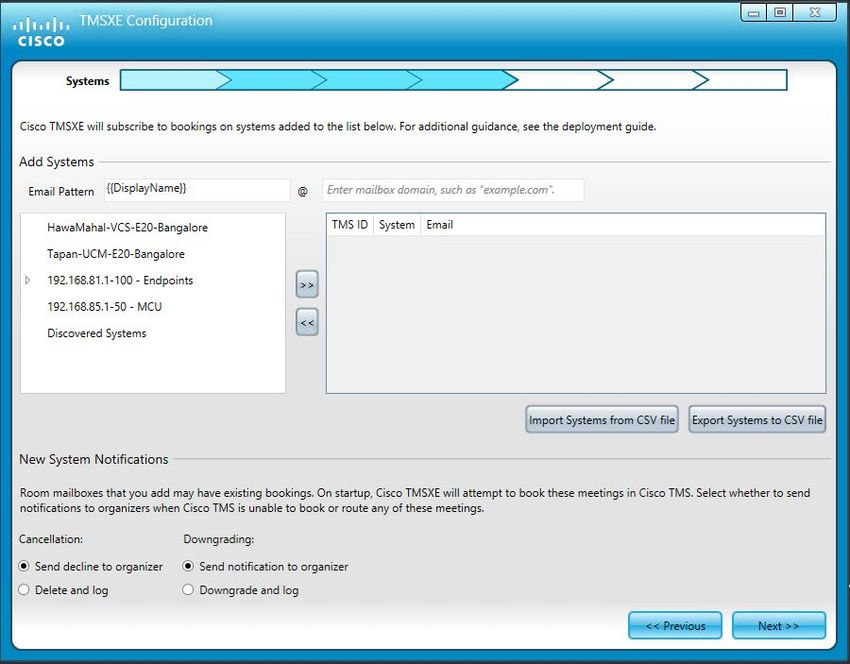Select the 192.168.85.1-50 - MCU folder

[105, 307]
